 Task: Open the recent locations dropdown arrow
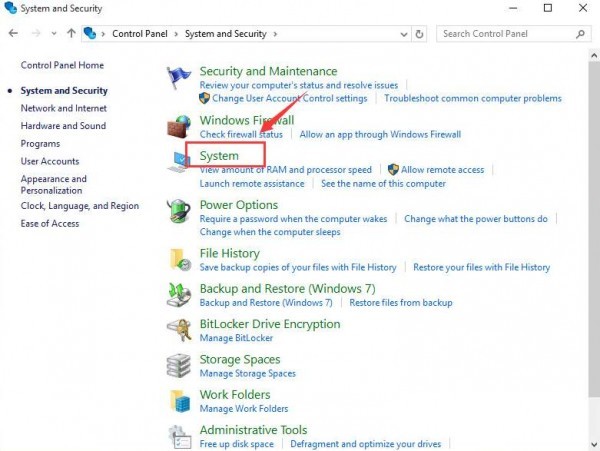[54, 34]
